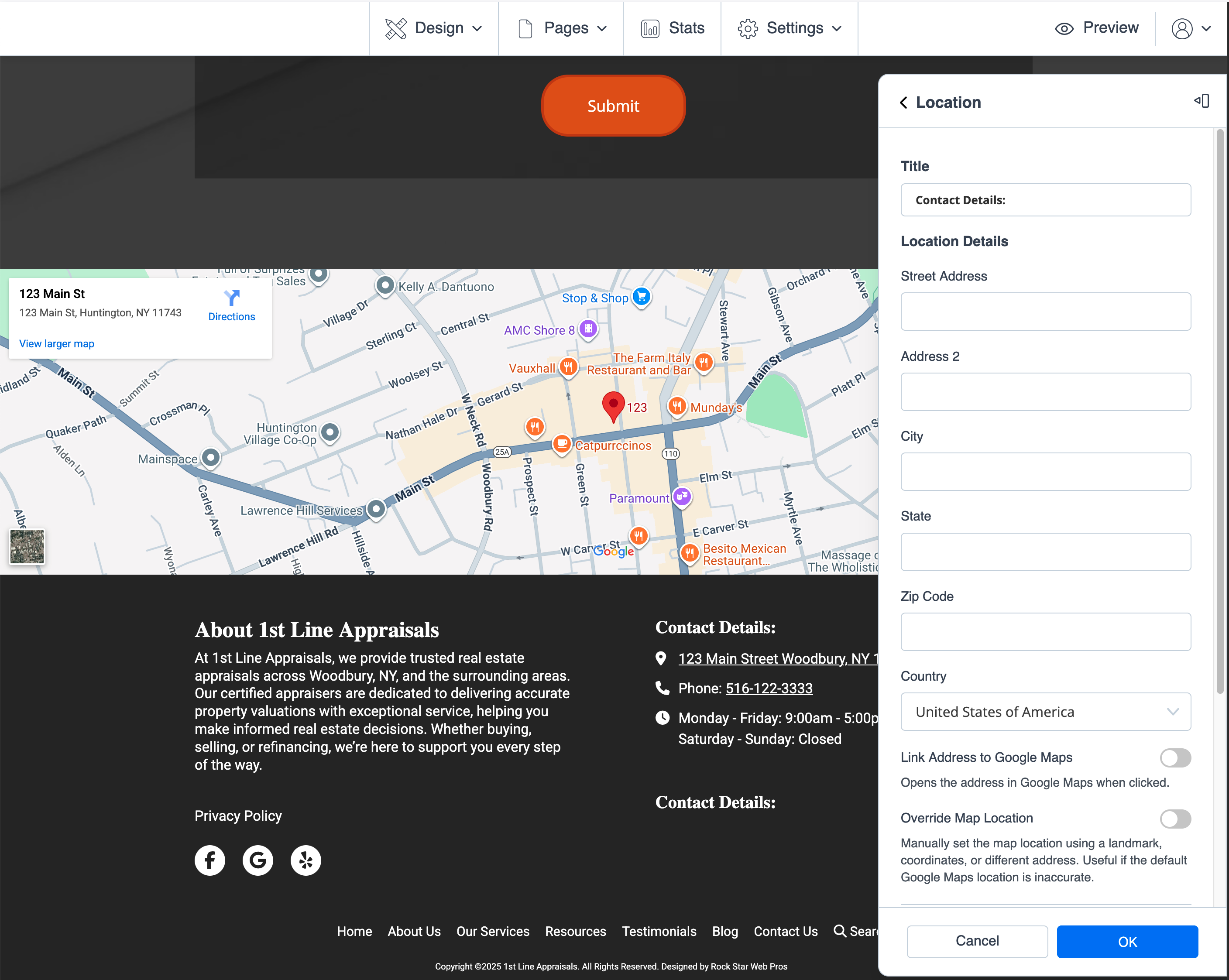The image size is (1229, 980).
Task: Click the Preview button
Action: point(1096,28)
